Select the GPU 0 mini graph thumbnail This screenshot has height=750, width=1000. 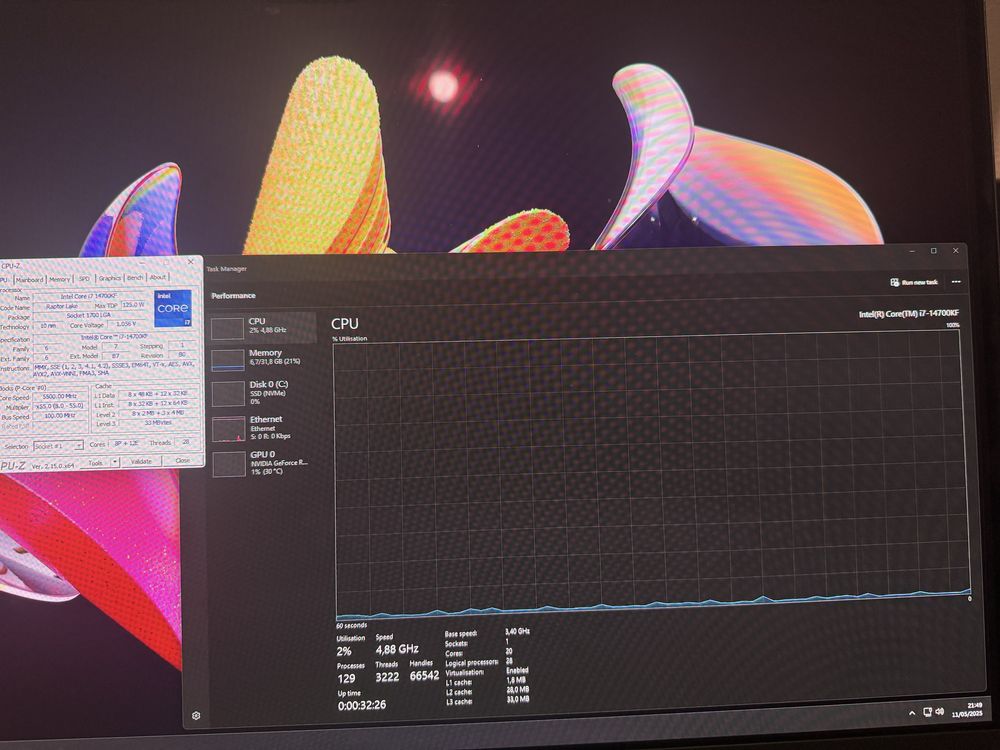click(x=229, y=464)
